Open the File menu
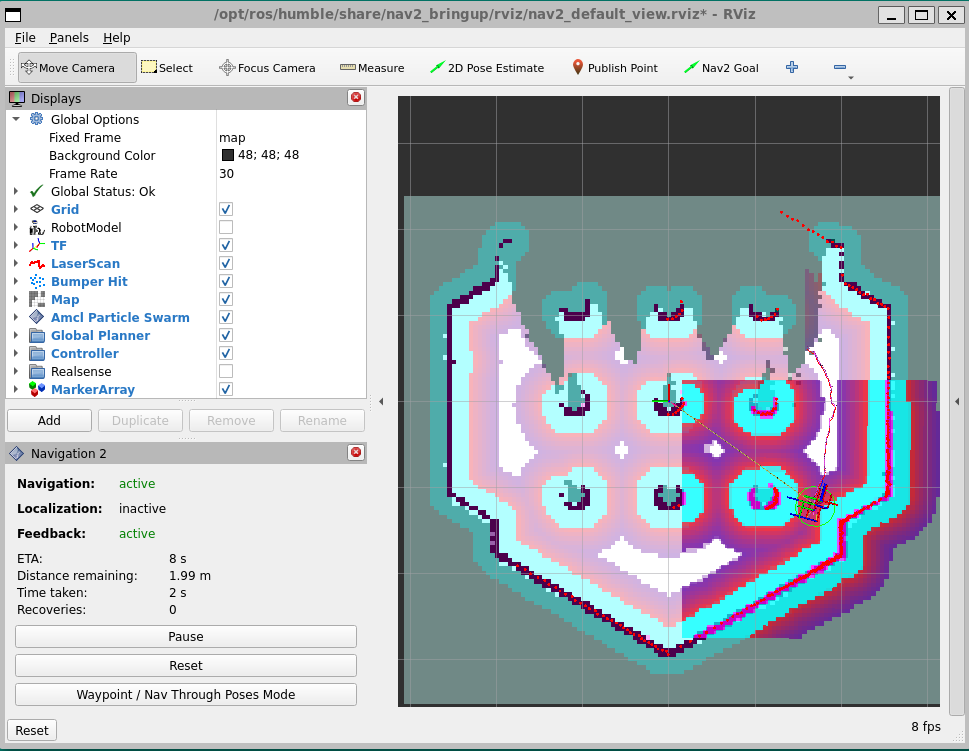 pos(25,37)
